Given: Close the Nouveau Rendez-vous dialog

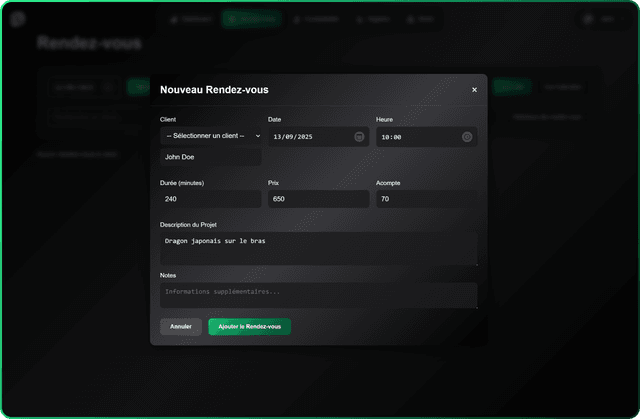Looking at the screenshot, I should pyautogui.click(x=474, y=90).
